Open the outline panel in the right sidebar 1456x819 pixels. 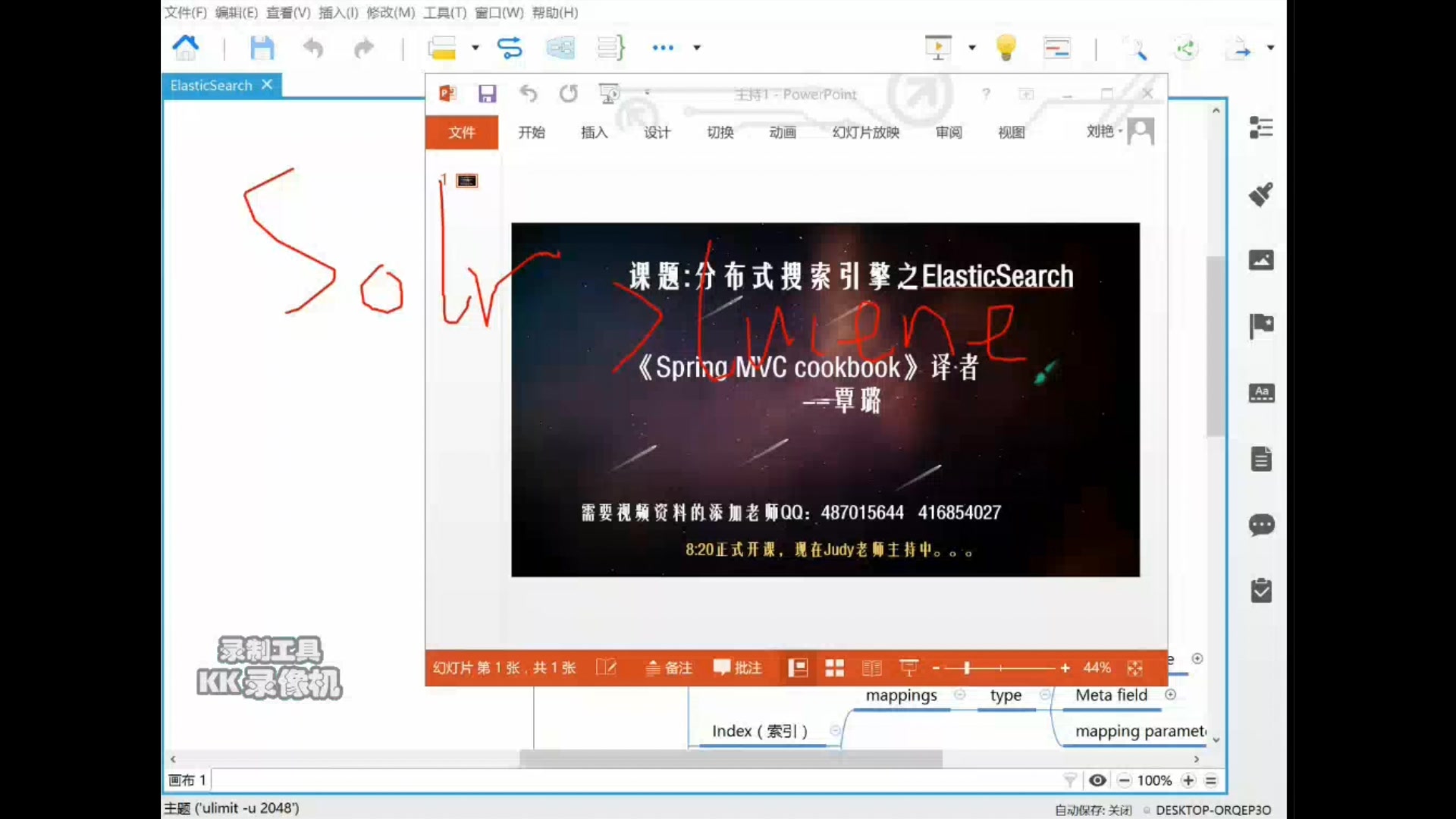tap(1261, 127)
